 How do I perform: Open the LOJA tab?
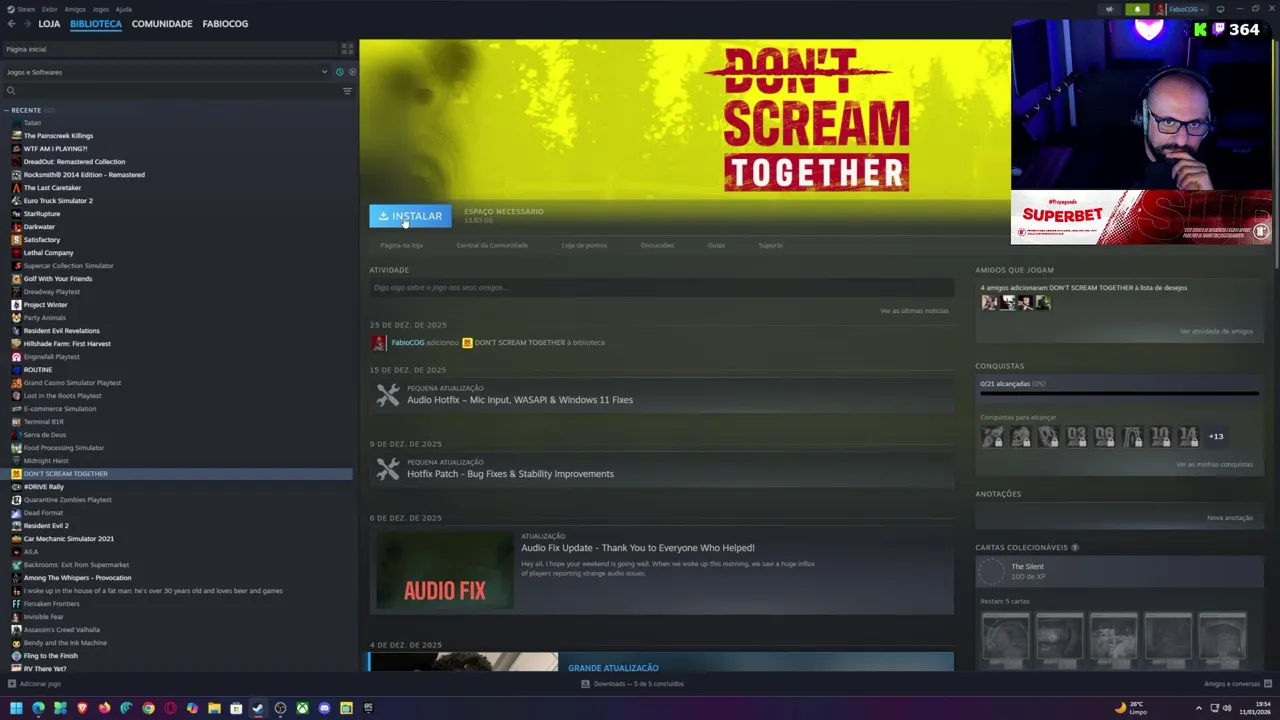point(49,24)
